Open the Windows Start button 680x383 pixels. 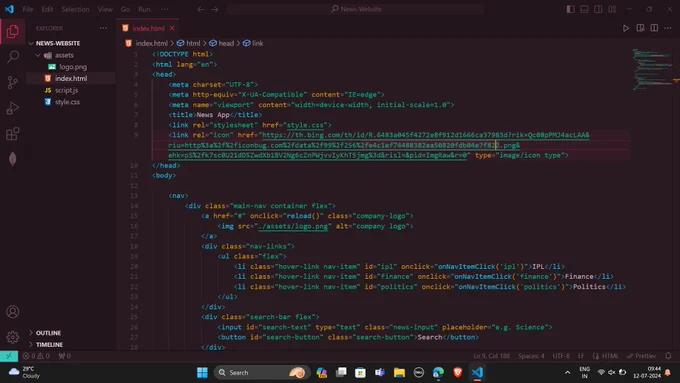tap(202, 373)
